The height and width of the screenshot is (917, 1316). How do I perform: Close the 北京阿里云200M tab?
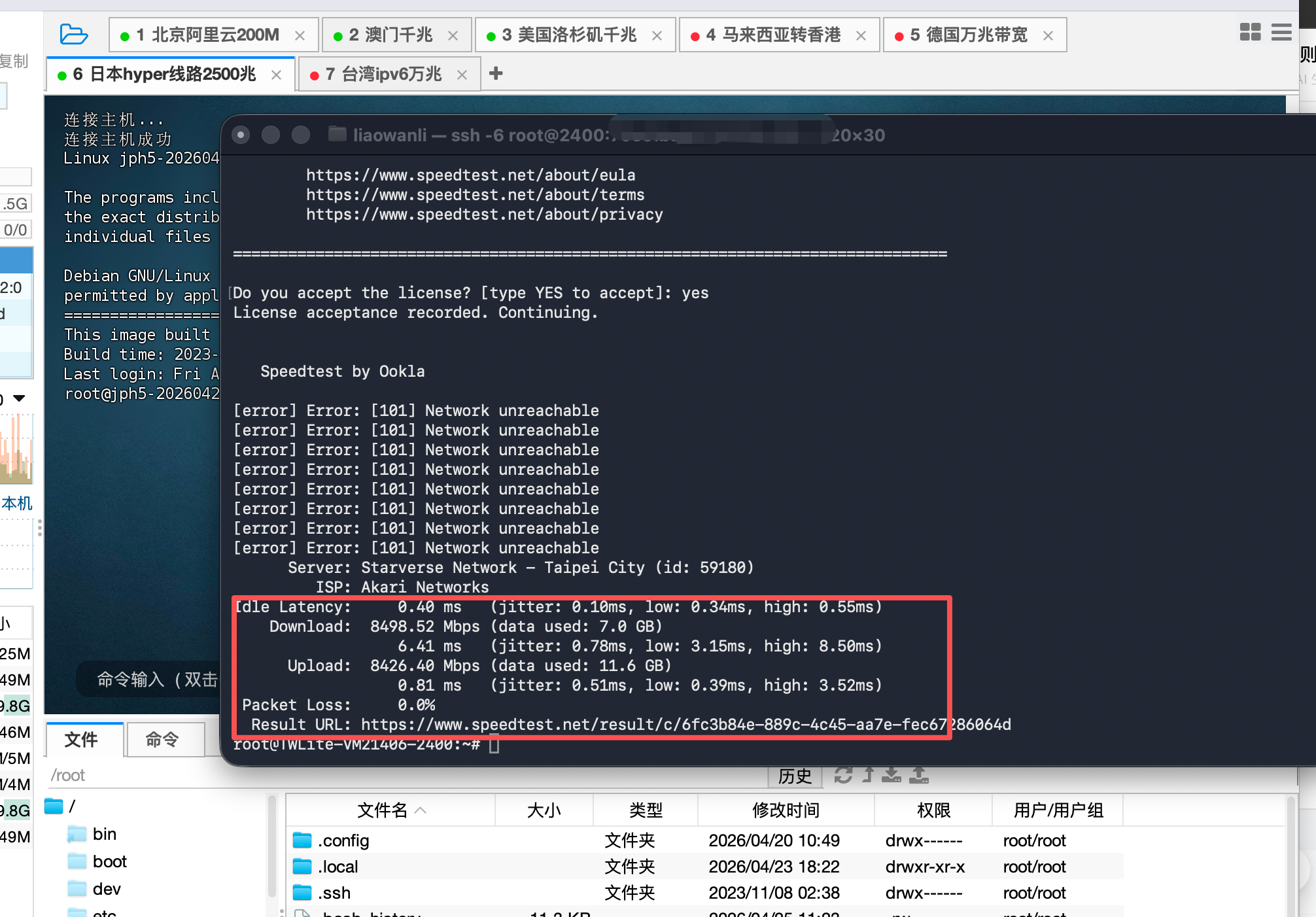tap(300, 36)
